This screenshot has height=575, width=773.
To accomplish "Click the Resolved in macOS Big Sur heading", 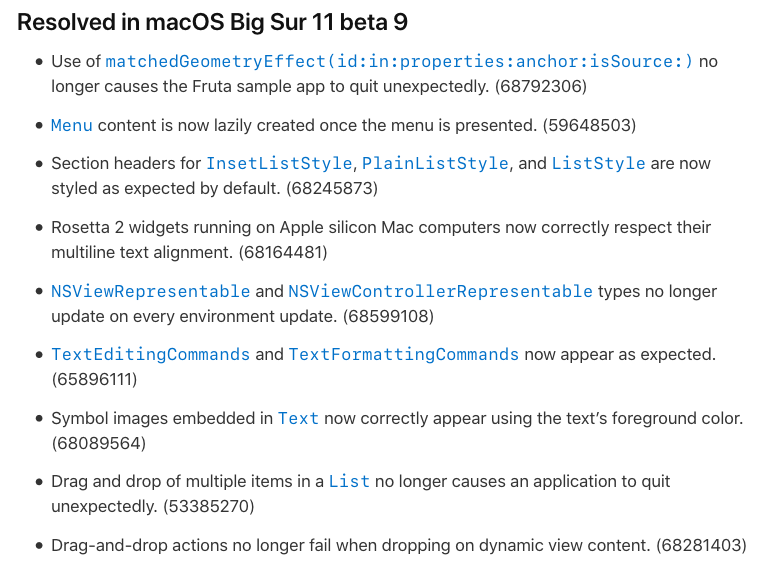I will coord(212,23).
